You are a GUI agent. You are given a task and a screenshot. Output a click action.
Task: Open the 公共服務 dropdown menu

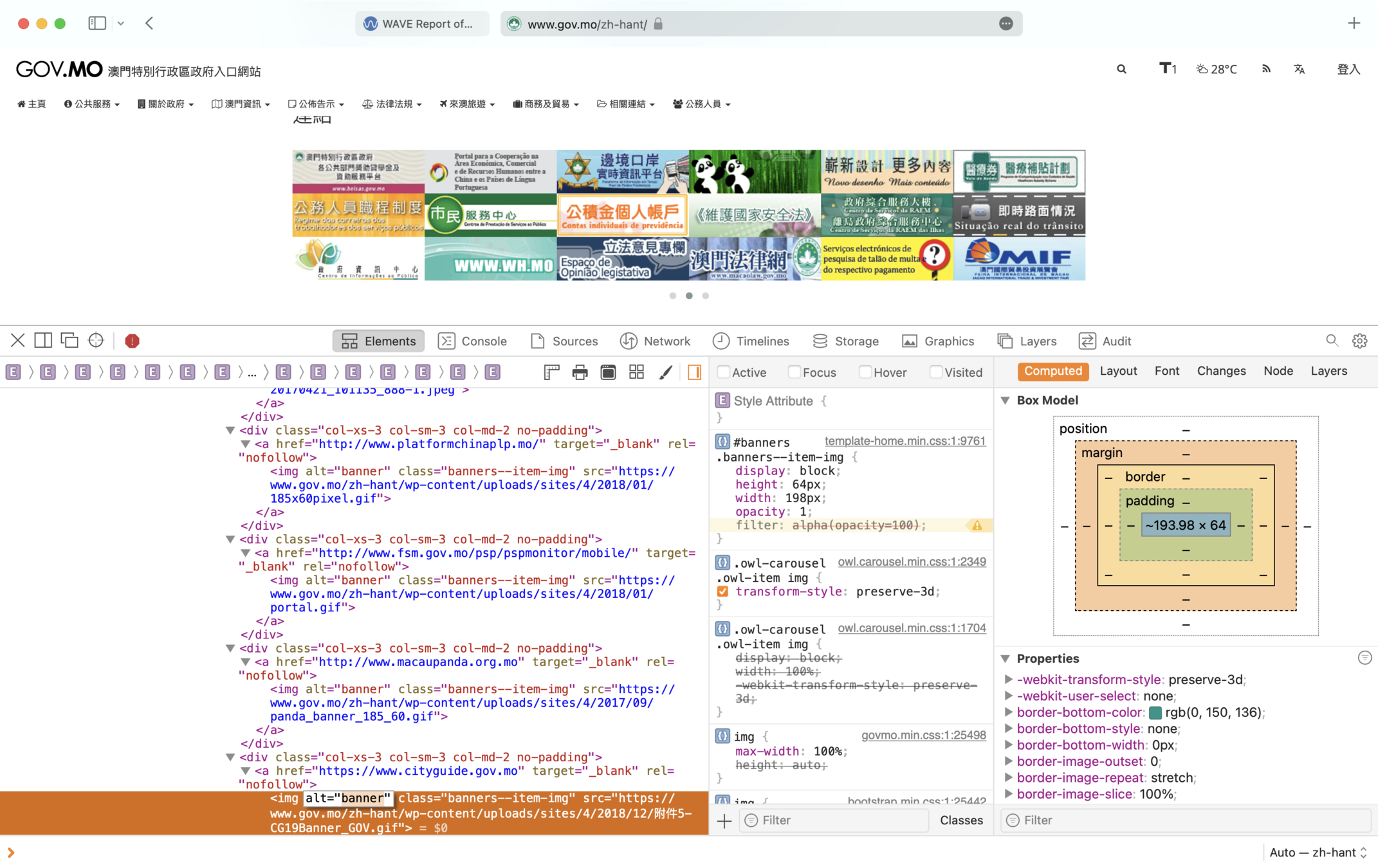(x=92, y=104)
